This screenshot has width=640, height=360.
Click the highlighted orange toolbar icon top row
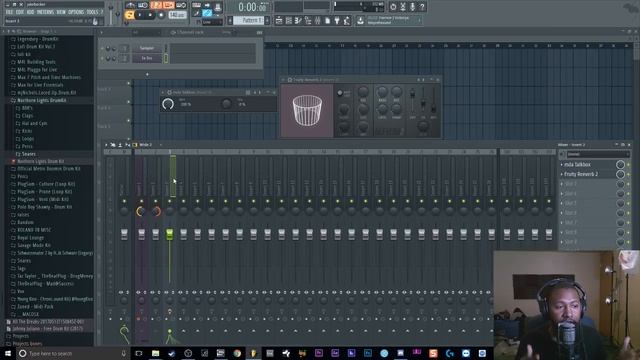[x=156, y=5]
